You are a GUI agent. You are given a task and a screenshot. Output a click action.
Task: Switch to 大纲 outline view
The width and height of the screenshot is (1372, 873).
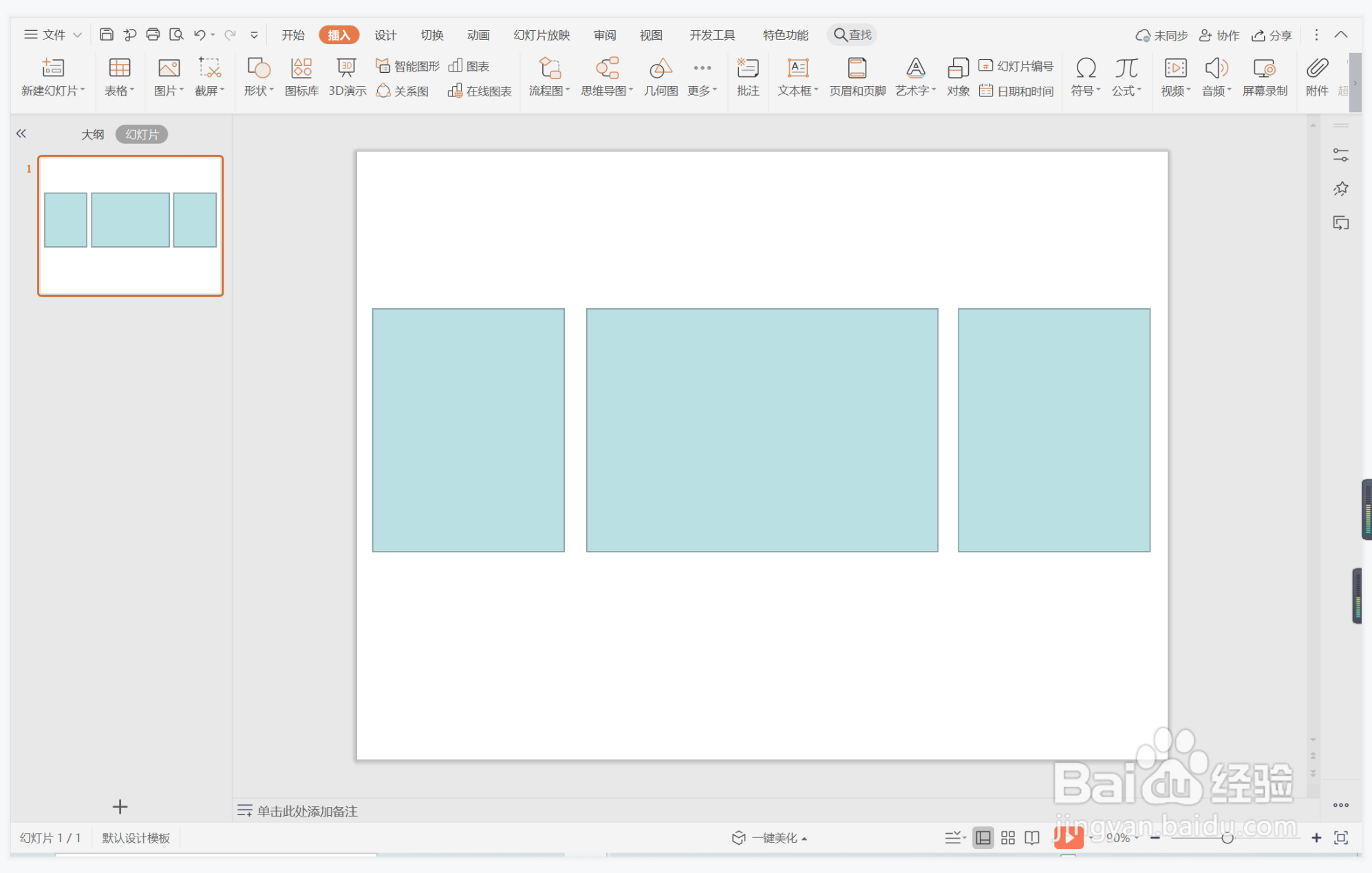point(92,134)
